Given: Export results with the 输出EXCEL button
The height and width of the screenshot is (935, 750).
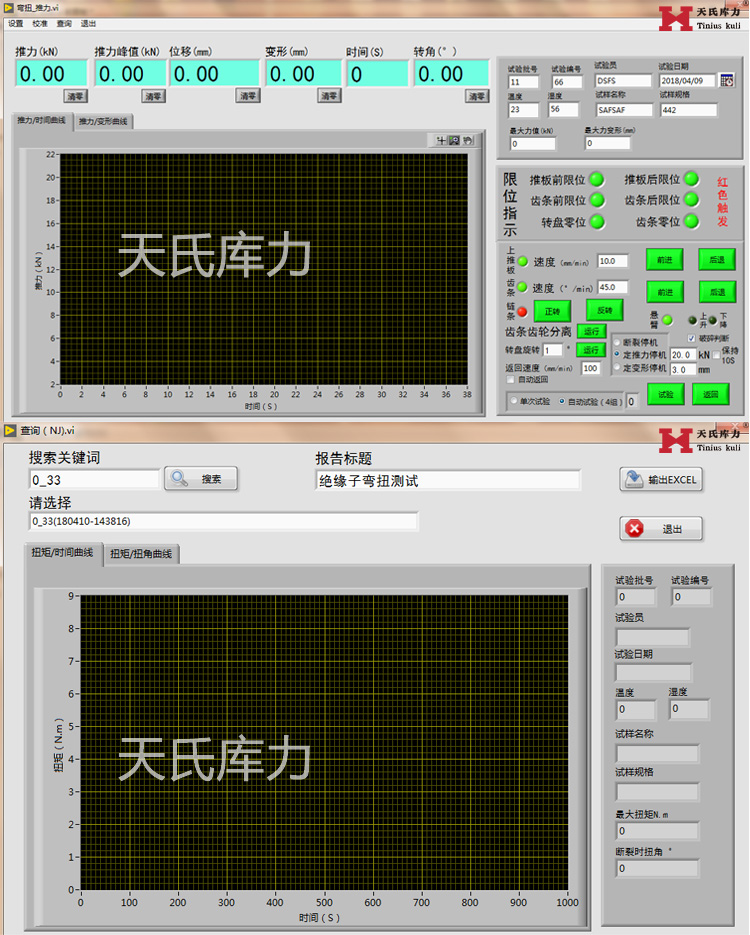Looking at the screenshot, I should coord(661,479).
